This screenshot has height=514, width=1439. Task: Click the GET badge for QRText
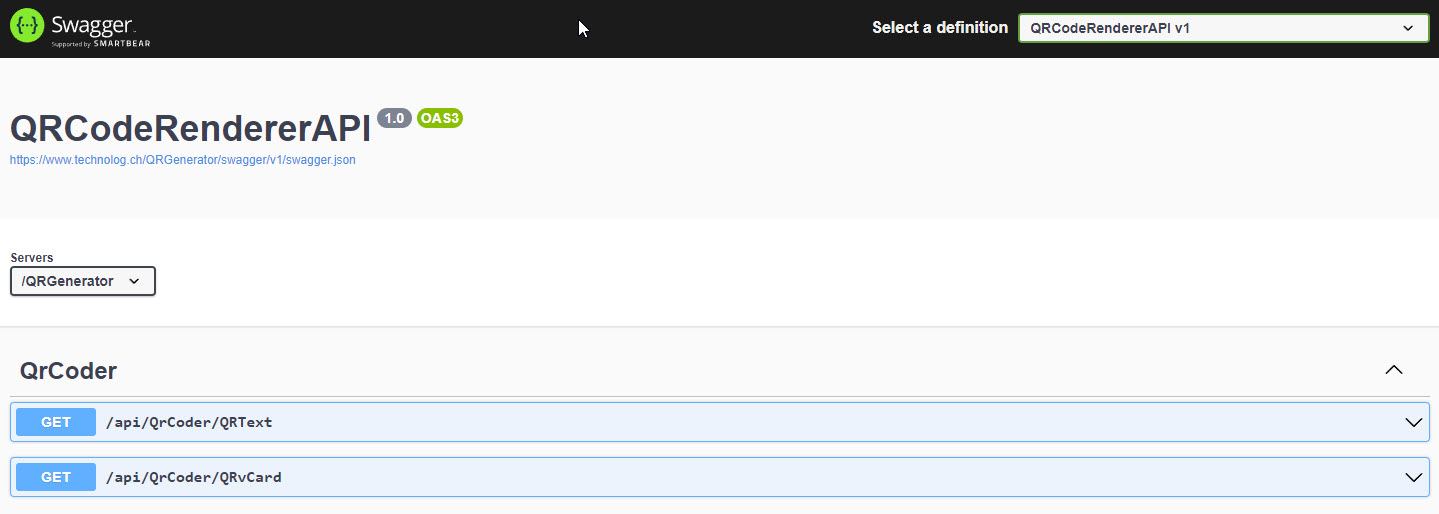(x=56, y=422)
